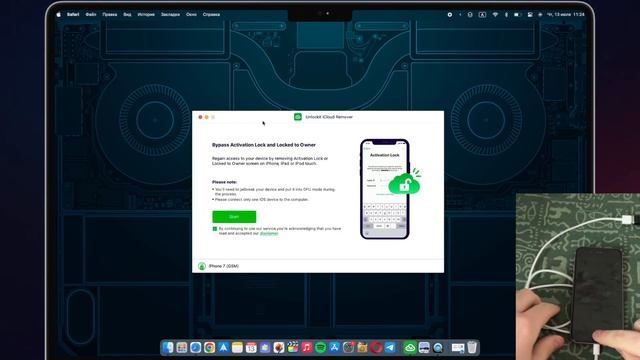
Task: Click the Bluetooth icon in menu bar
Action: [x=506, y=14]
